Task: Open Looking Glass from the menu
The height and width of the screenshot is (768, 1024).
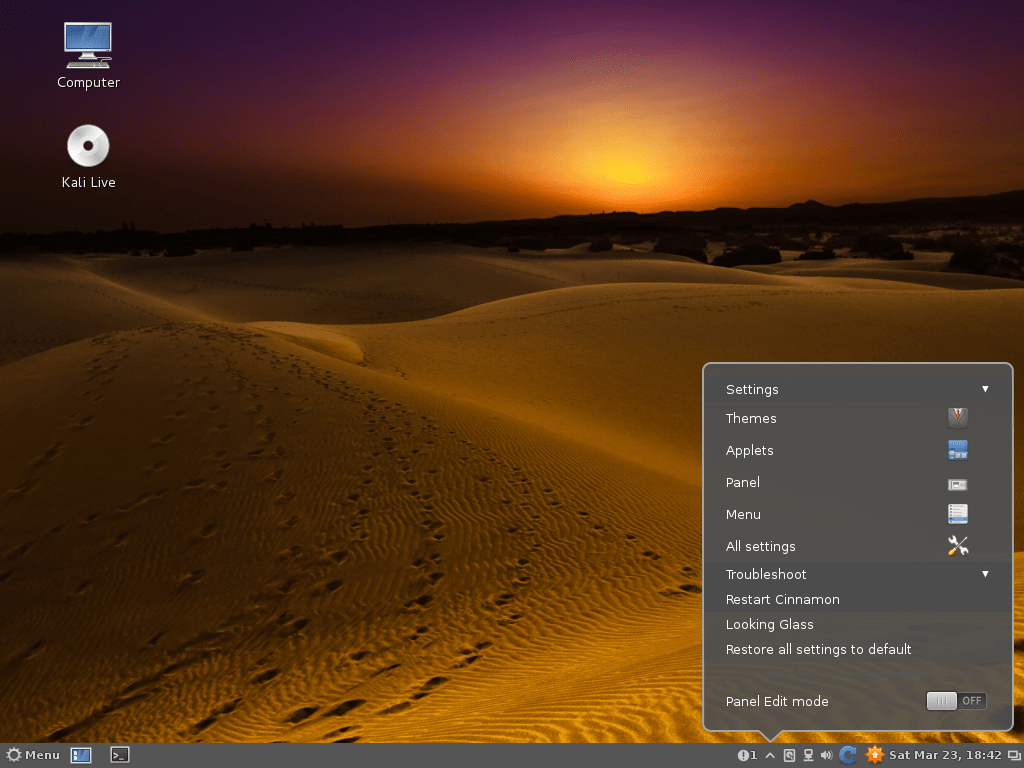Action: pos(770,624)
